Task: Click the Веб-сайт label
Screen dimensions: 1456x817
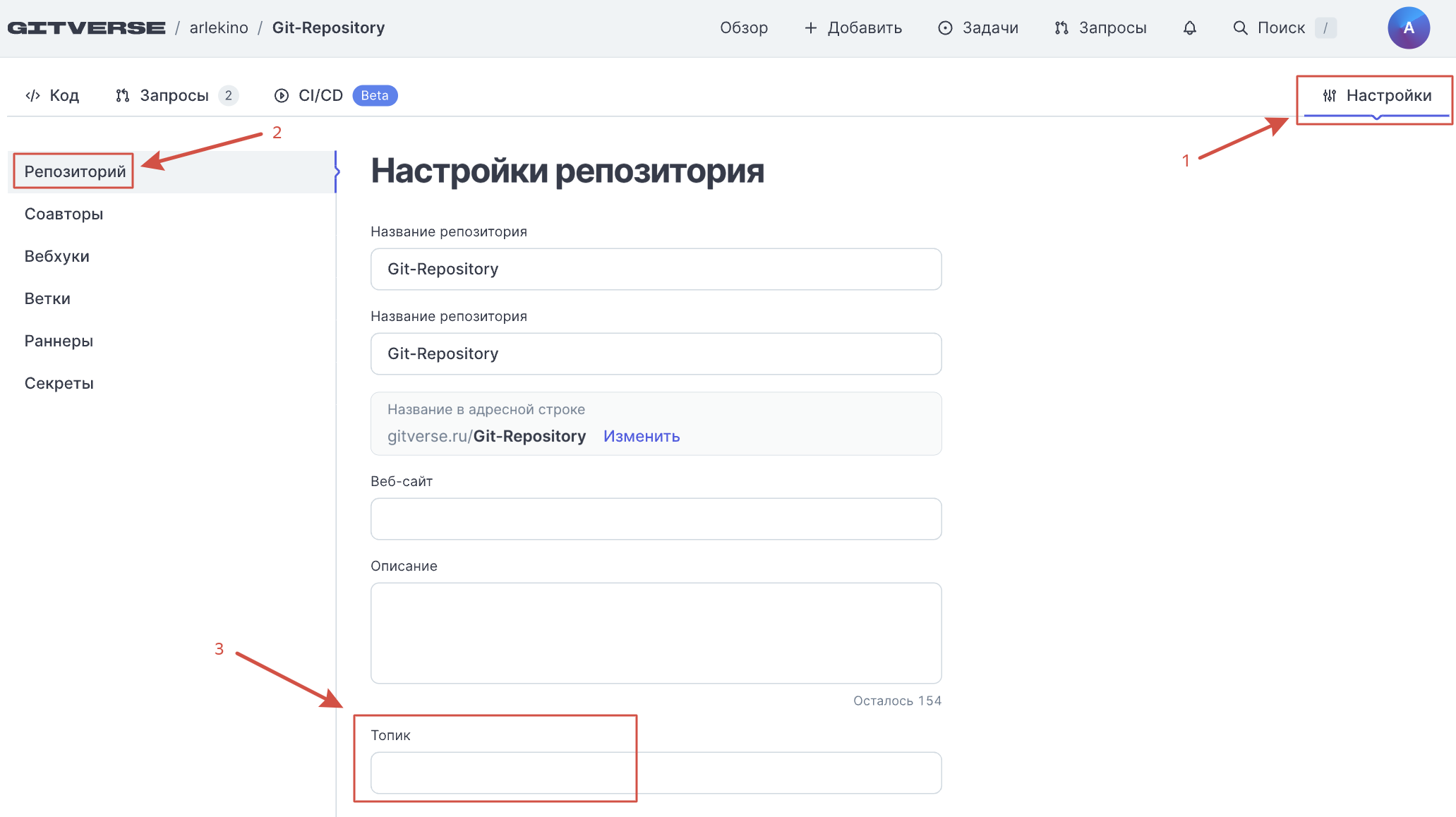Action: [x=402, y=481]
